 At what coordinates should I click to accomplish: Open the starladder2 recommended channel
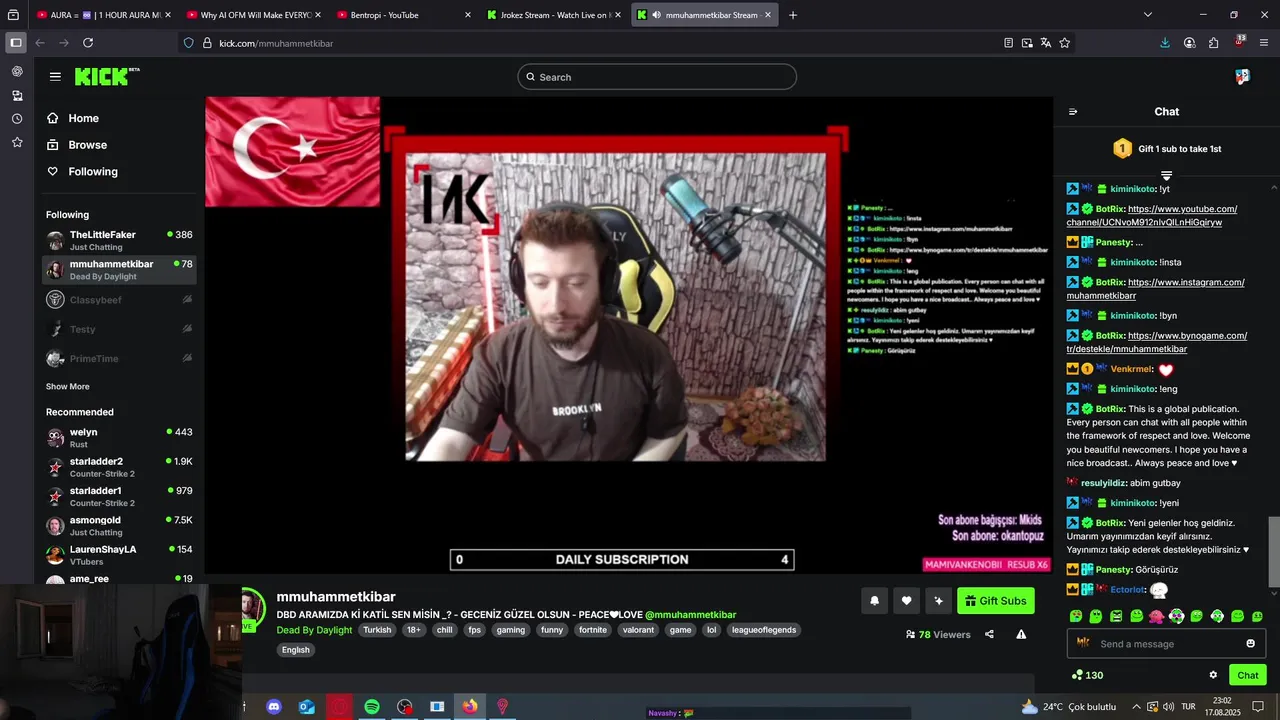tap(119, 467)
